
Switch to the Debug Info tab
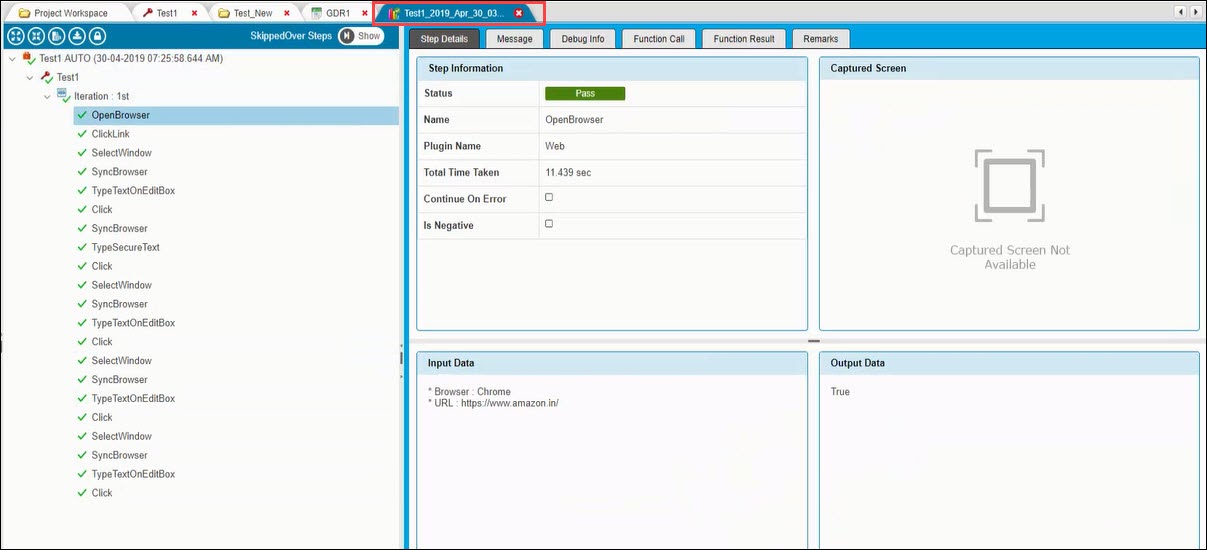click(x=582, y=39)
